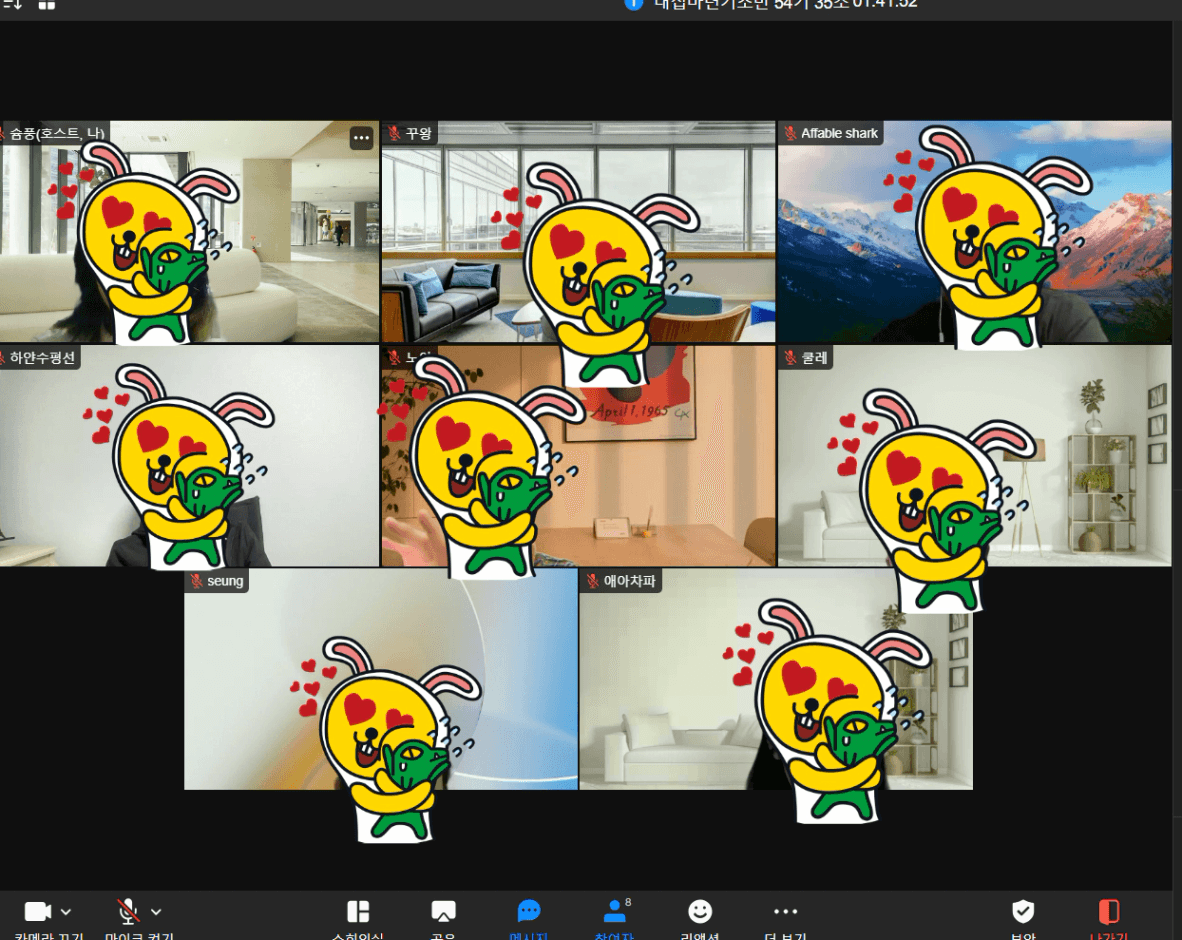Viewport: 1182px width, 940px height.
Task: Click the 꾸왕 name label
Action: (x=418, y=133)
